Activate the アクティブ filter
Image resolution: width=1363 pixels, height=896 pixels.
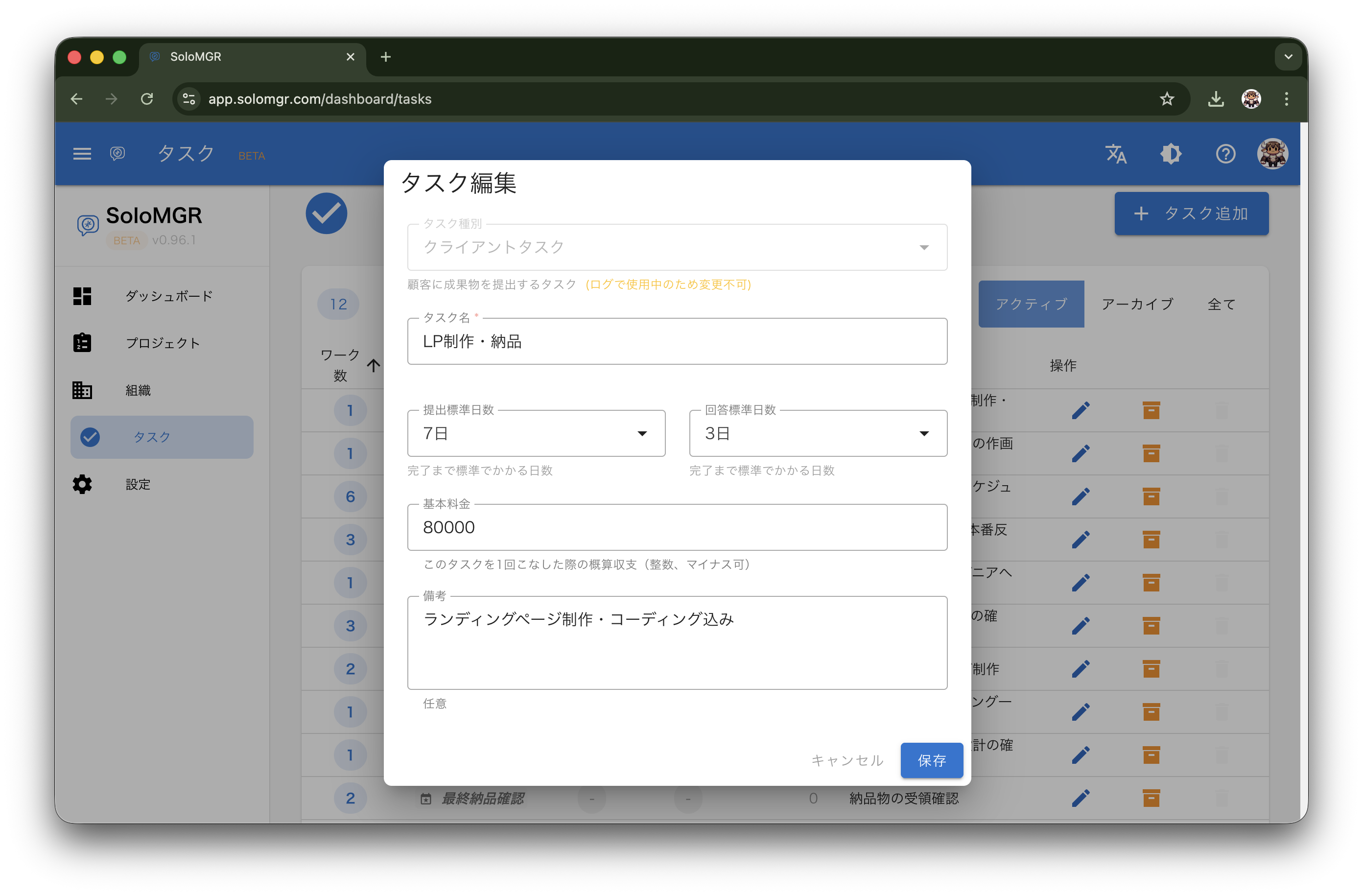coord(1031,304)
